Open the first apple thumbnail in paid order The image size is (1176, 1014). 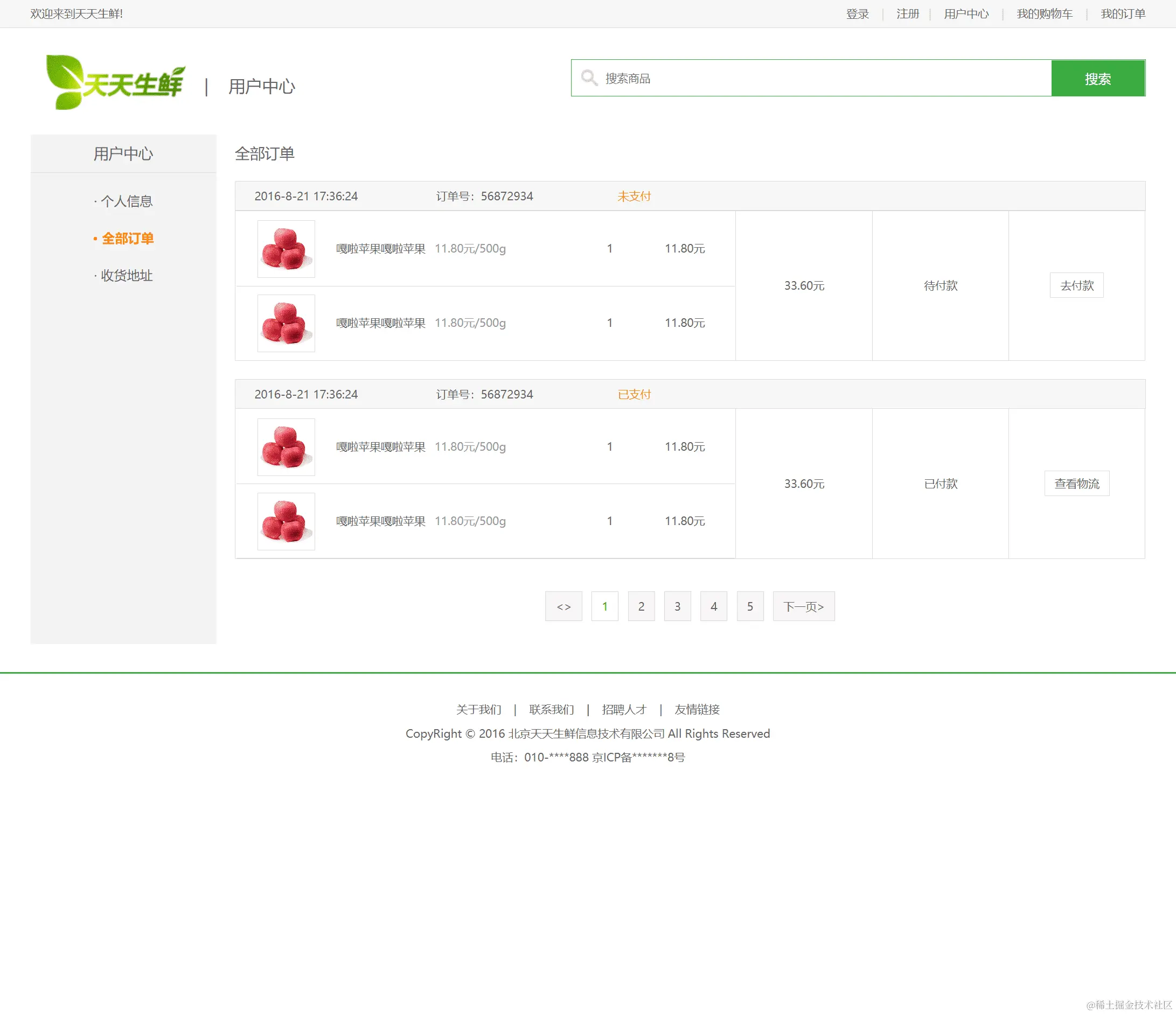[286, 447]
